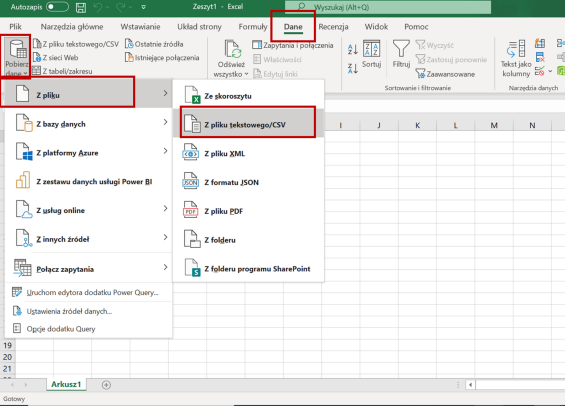
Task: Sort ascending A to Z icon
Action: pos(353,49)
